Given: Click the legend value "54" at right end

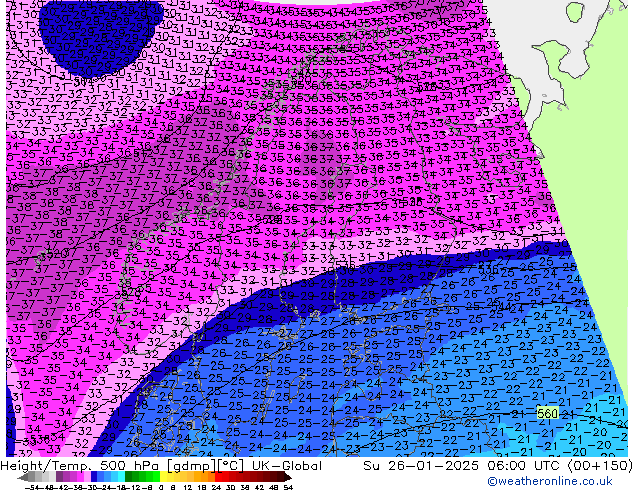Looking at the screenshot, I should tap(288, 488).
